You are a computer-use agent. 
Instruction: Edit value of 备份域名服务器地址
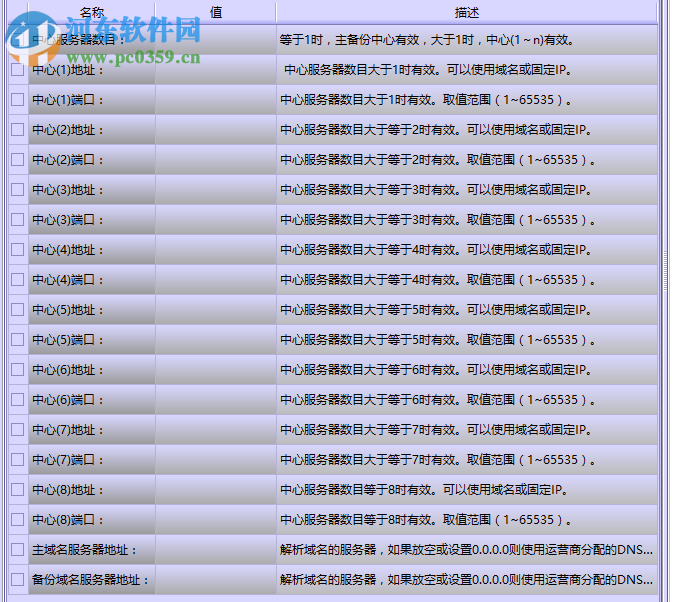point(216,580)
